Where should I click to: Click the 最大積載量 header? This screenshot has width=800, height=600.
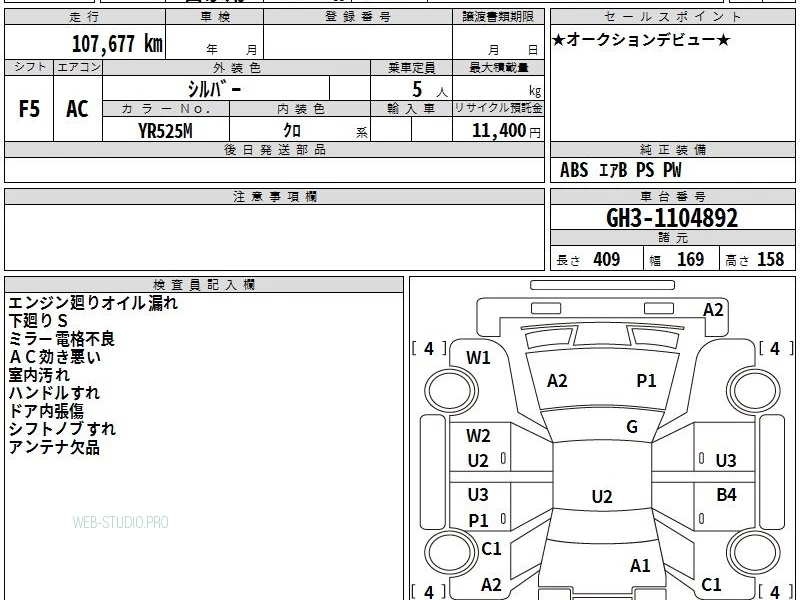(498, 68)
